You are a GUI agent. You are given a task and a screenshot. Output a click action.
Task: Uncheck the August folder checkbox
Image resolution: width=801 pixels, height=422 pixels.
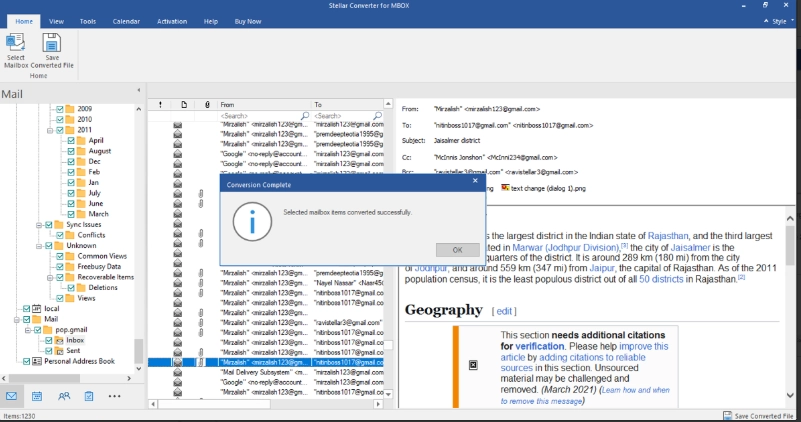click(71, 151)
